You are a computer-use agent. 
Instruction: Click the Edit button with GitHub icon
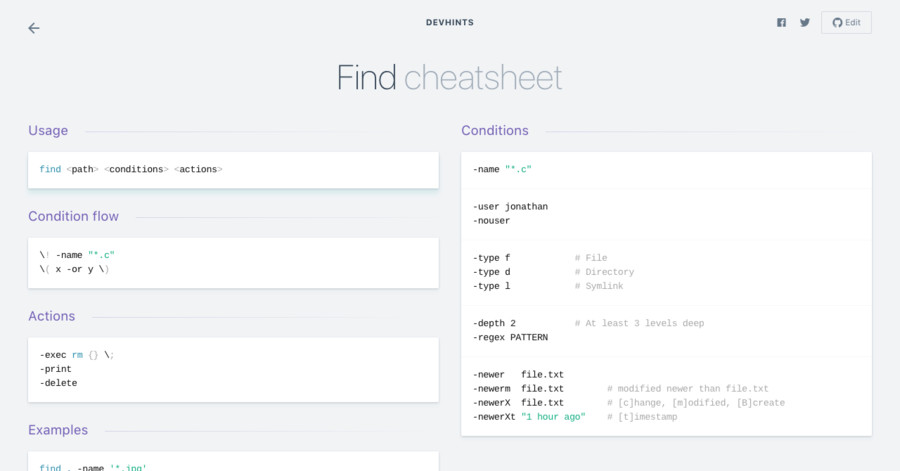click(x=846, y=22)
